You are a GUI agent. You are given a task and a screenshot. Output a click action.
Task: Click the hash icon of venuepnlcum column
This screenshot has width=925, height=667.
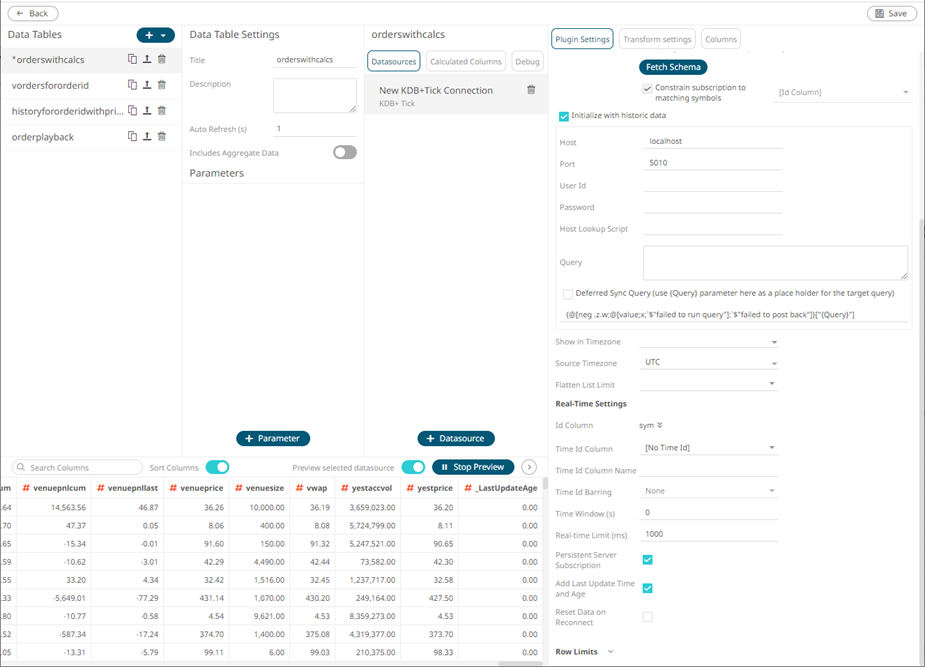pos(26,488)
